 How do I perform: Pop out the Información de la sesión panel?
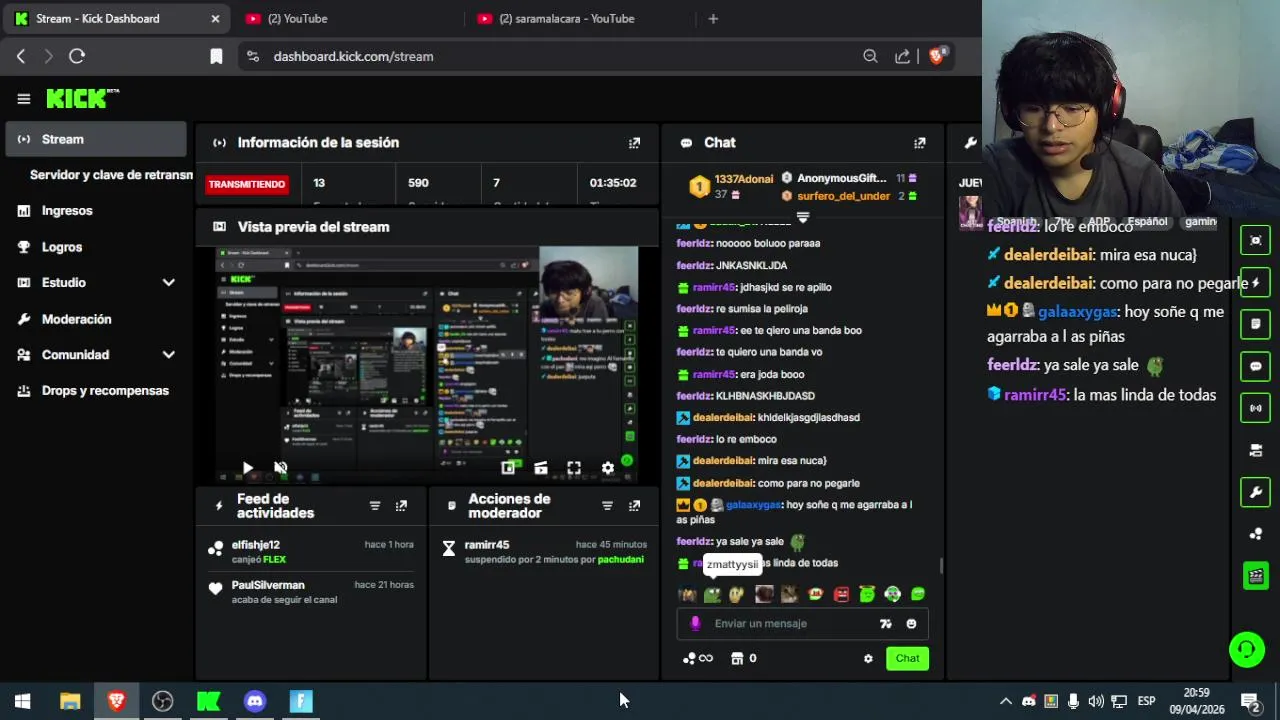[x=634, y=143]
